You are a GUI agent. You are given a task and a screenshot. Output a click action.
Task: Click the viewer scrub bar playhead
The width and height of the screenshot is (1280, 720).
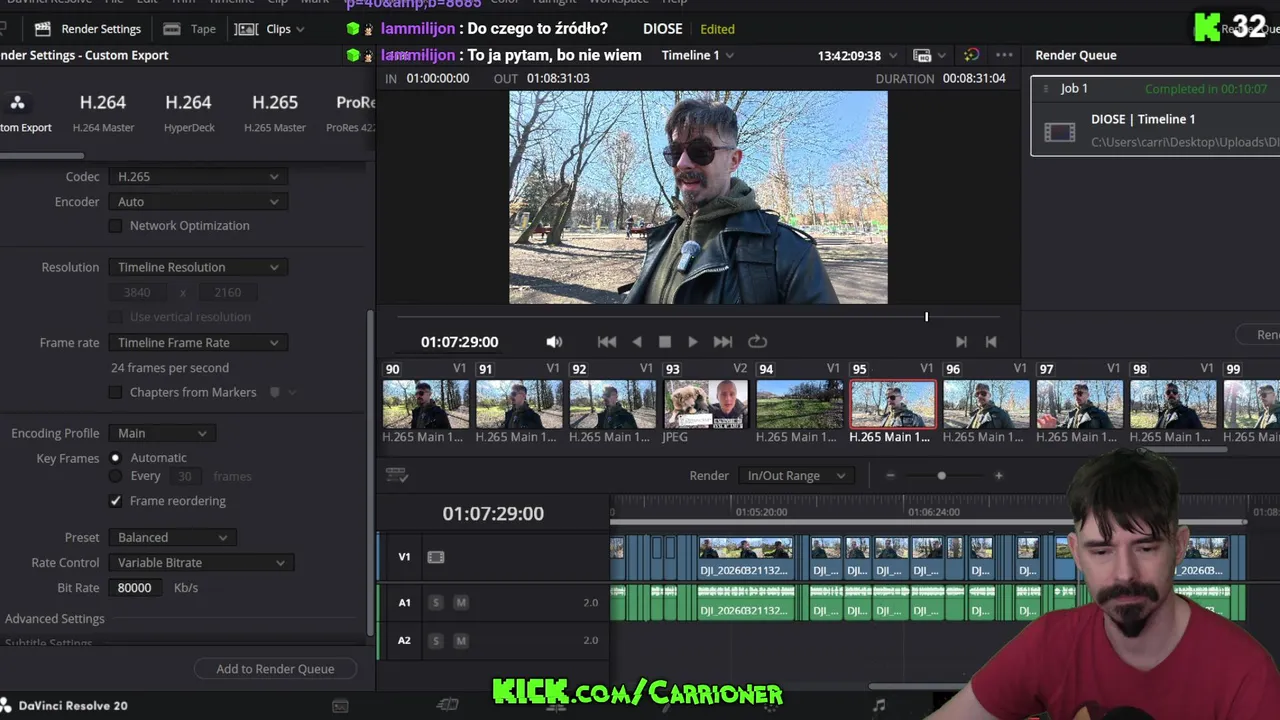[927, 317]
